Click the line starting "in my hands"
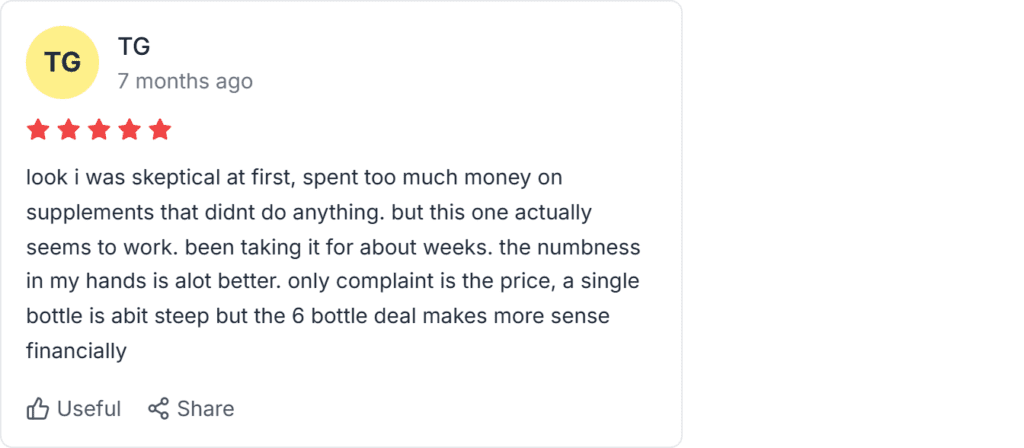This screenshot has height=448, width=1024. [x=332, y=282]
